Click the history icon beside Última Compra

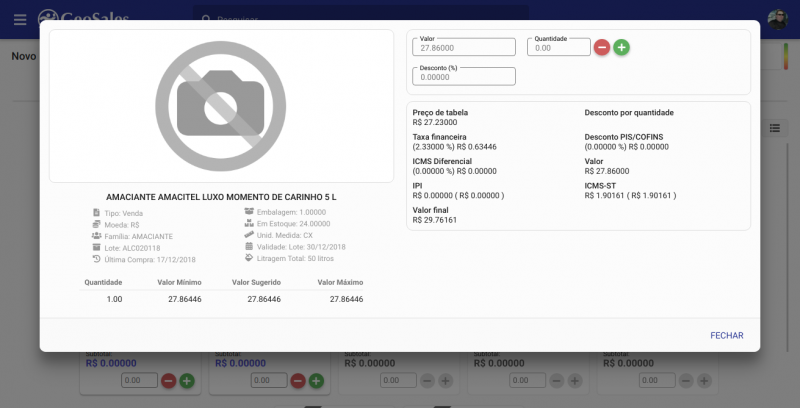[x=96, y=259]
